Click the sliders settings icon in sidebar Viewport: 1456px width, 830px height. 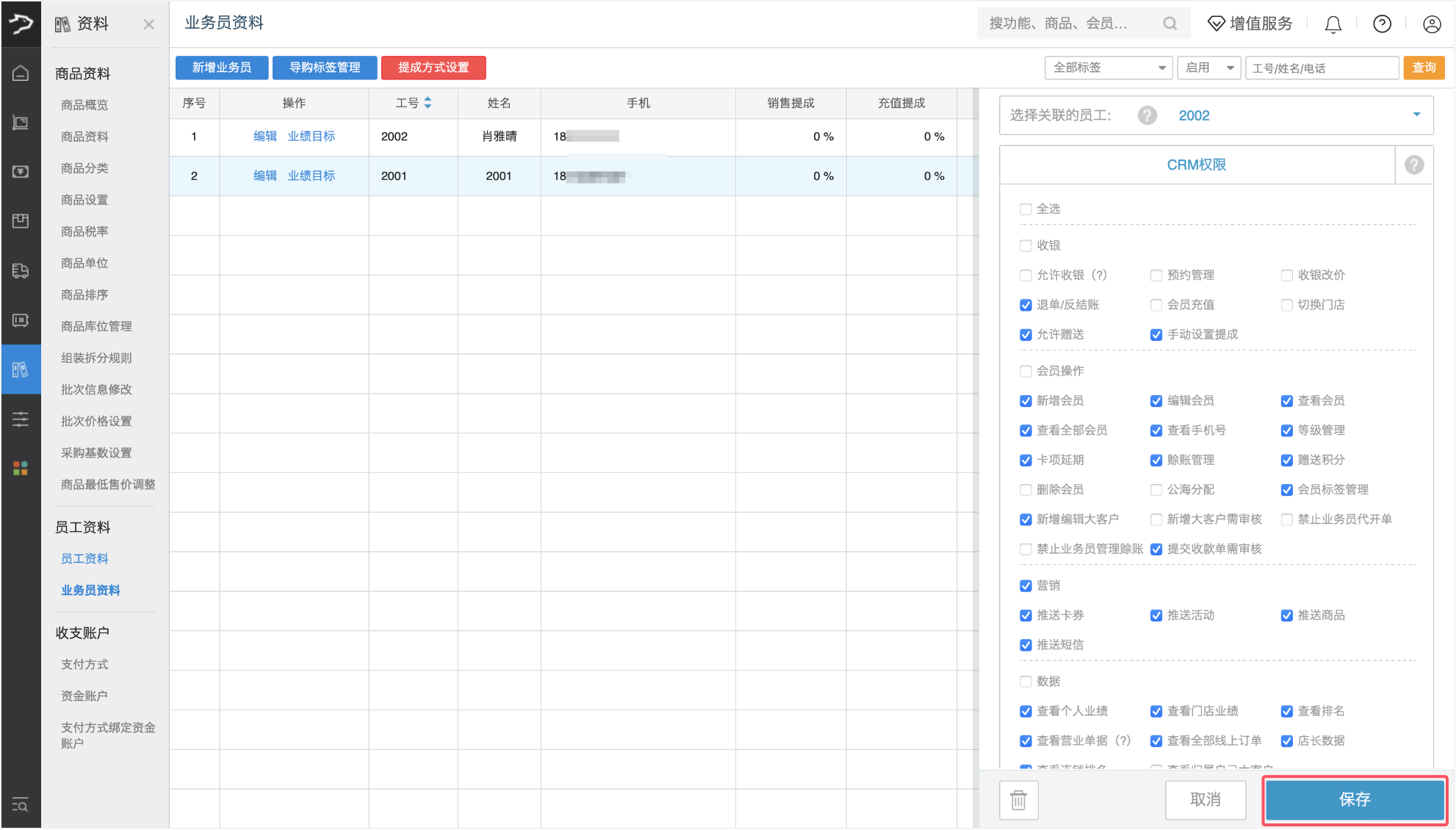pyautogui.click(x=21, y=419)
